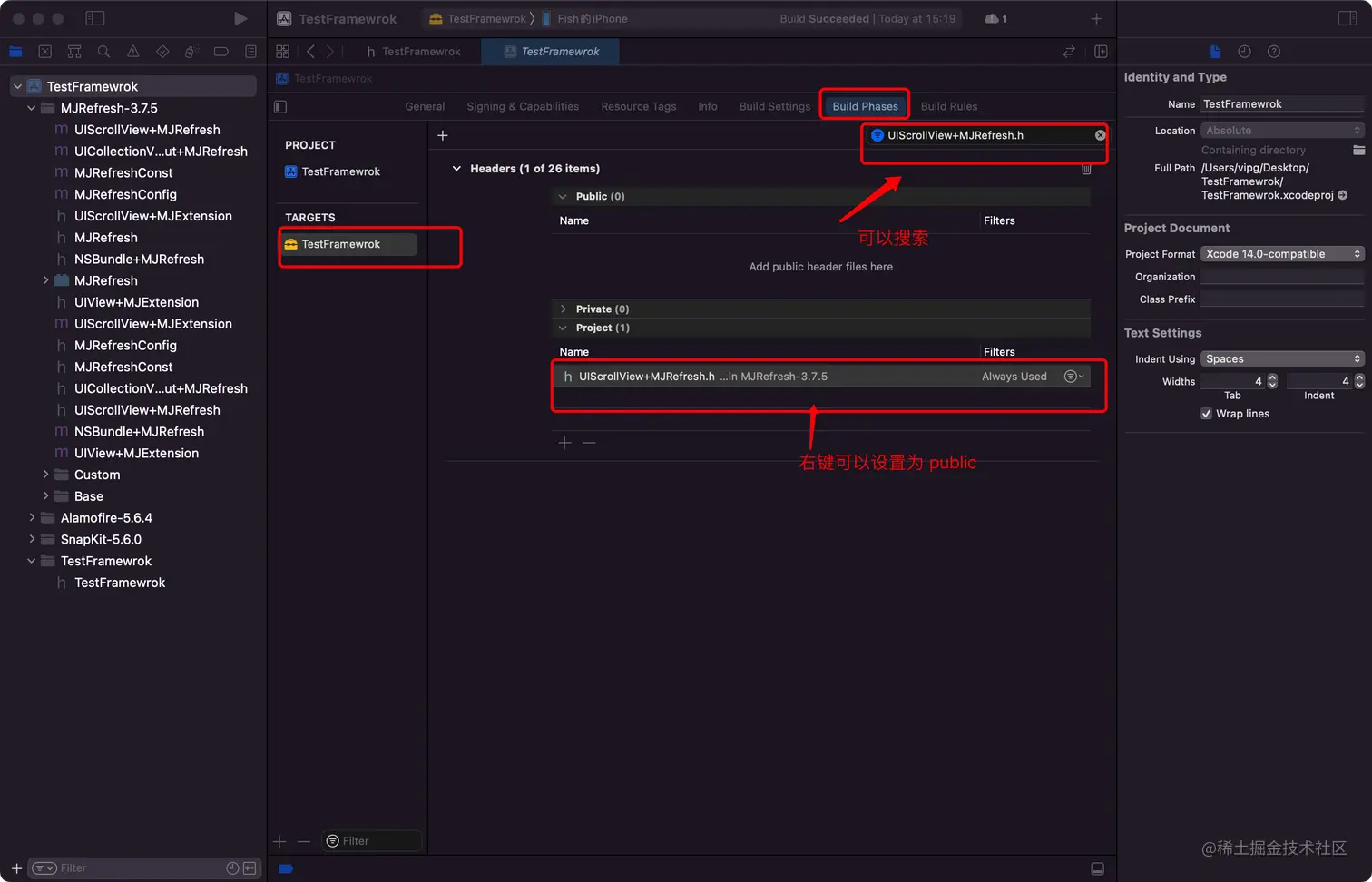Viewport: 1372px width, 882px height.
Task: Open the Resource Tags tab
Action: [639, 106]
